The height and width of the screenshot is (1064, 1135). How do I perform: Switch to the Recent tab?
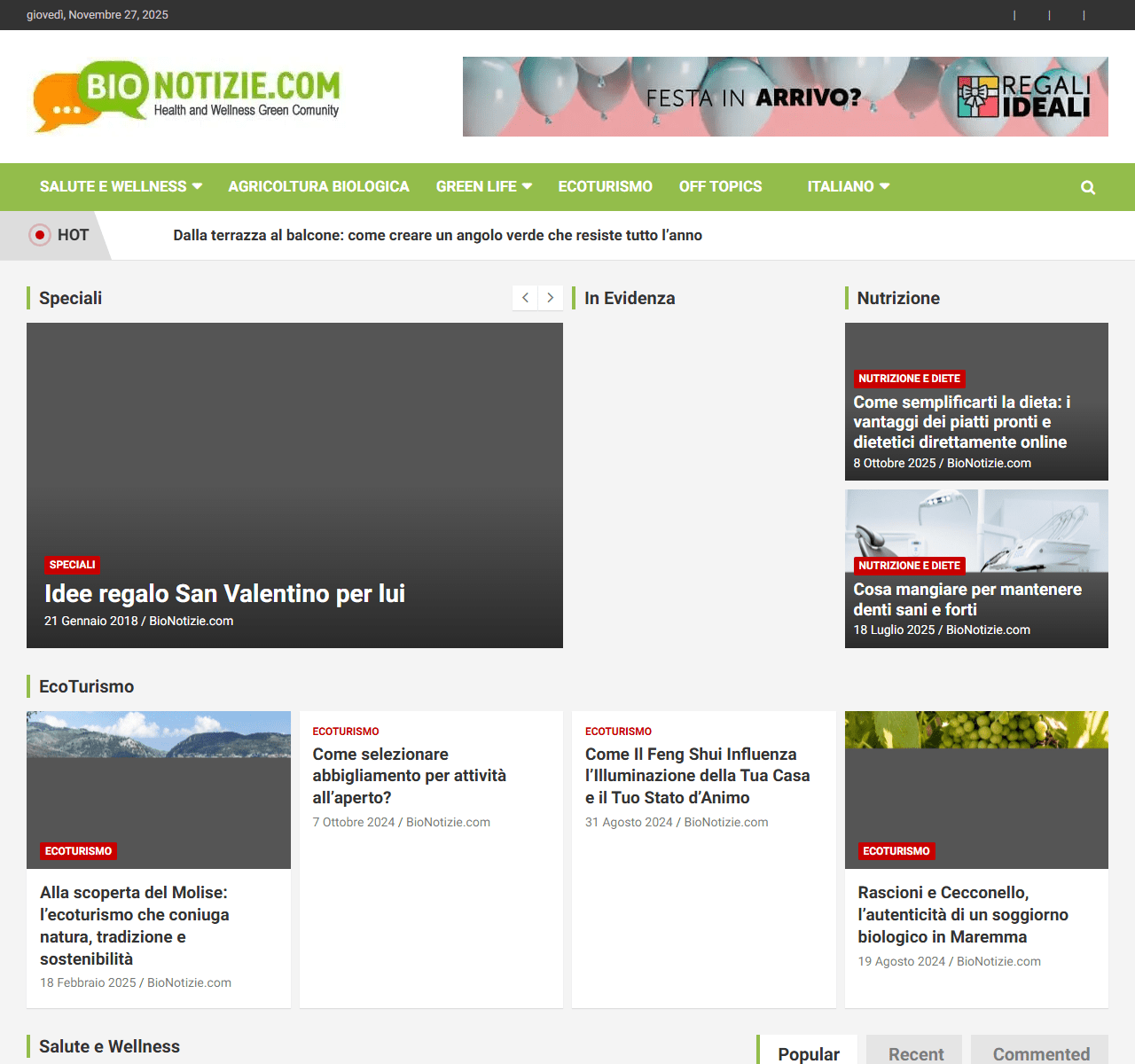tap(915, 1053)
